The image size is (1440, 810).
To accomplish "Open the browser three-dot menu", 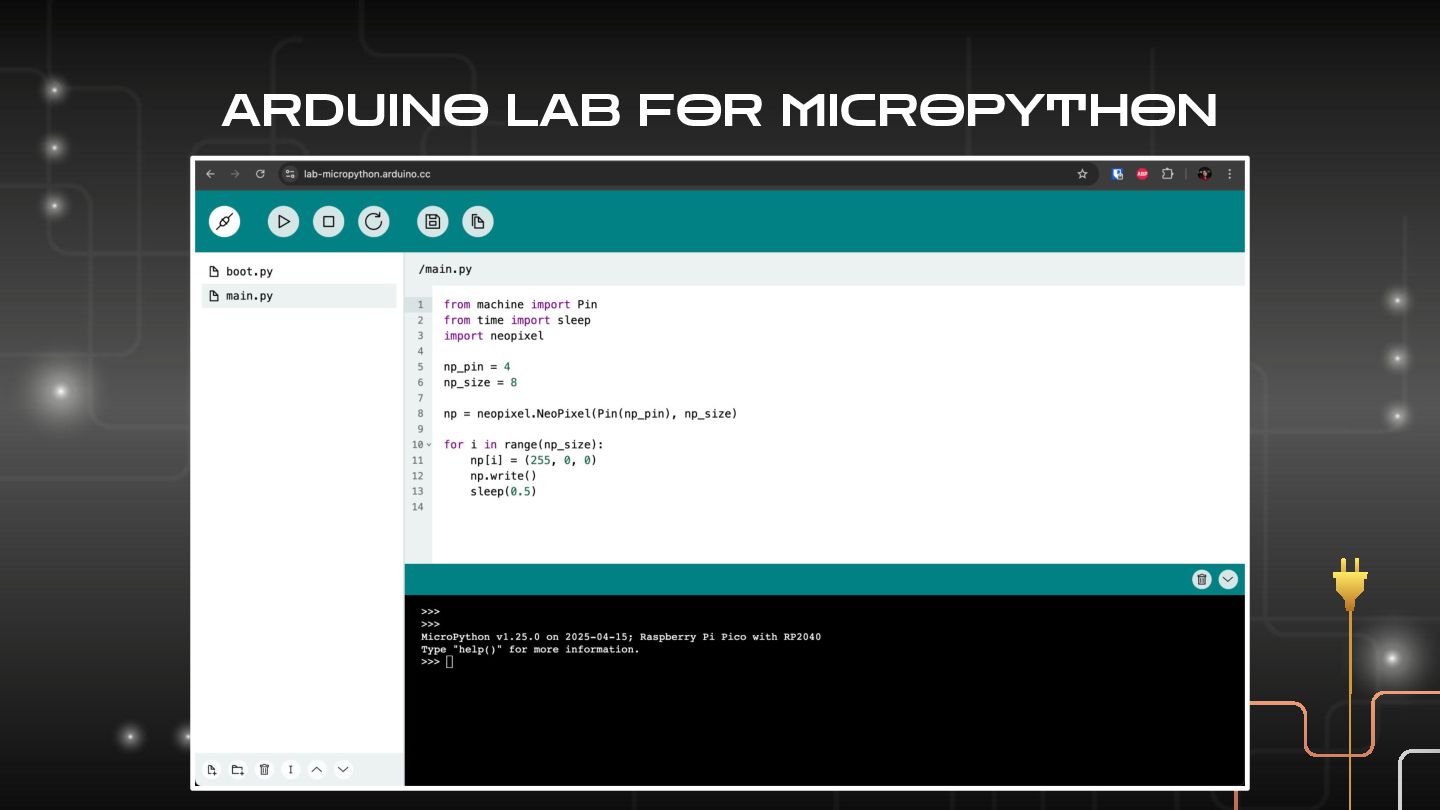I will (x=1230, y=174).
